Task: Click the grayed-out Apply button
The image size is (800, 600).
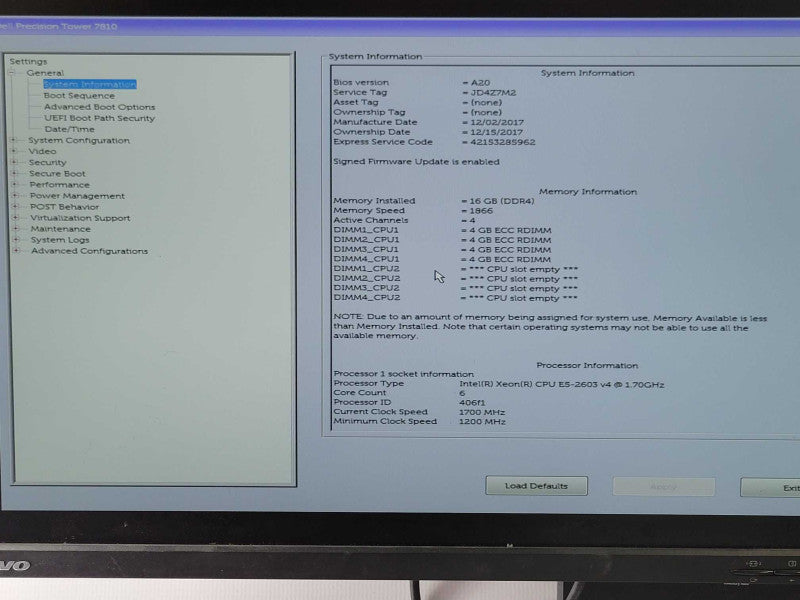Action: 664,487
